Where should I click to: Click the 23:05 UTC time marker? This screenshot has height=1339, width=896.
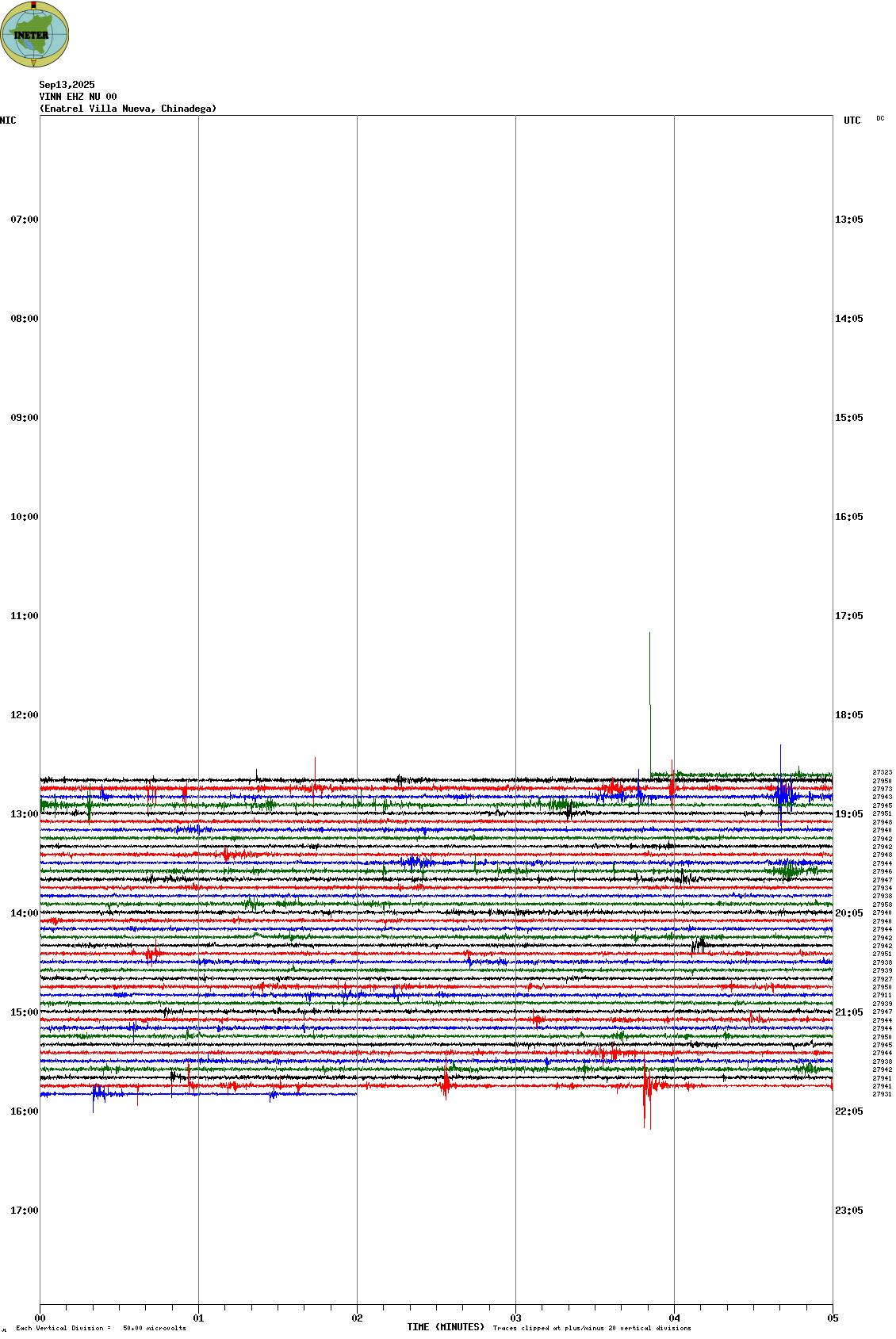coord(848,1211)
